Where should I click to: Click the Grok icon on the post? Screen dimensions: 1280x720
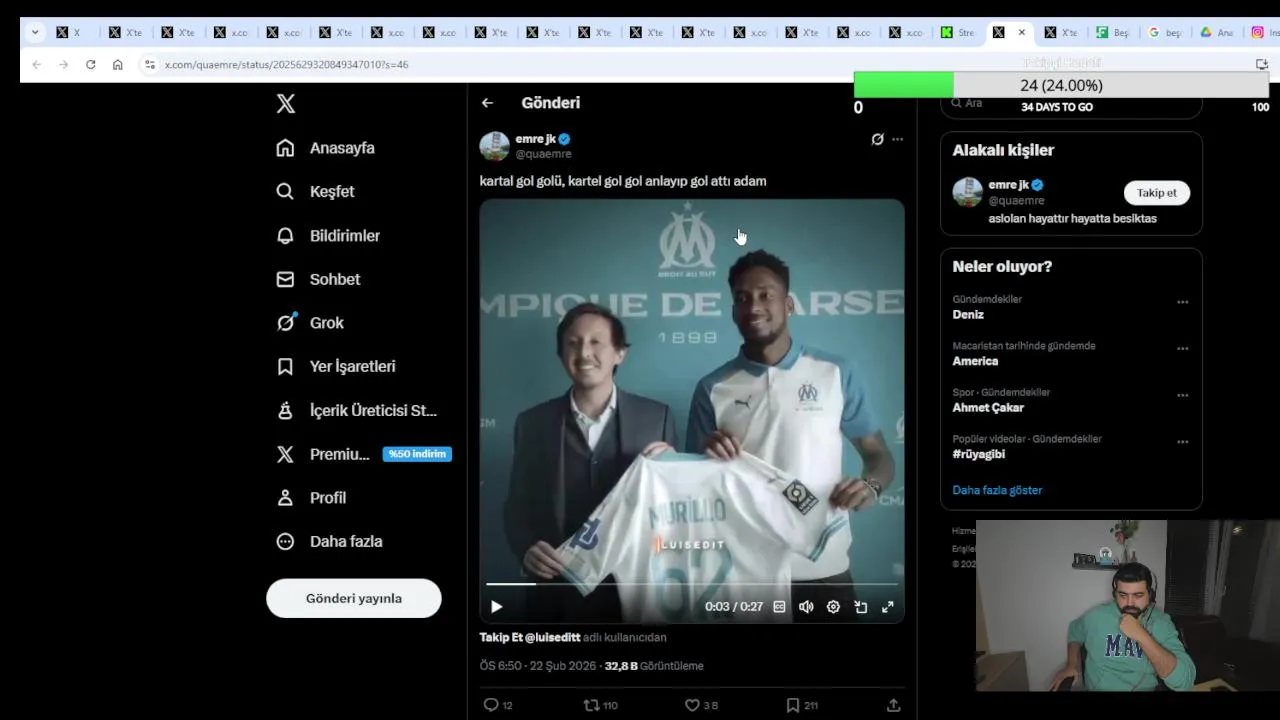[x=877, y=139]
